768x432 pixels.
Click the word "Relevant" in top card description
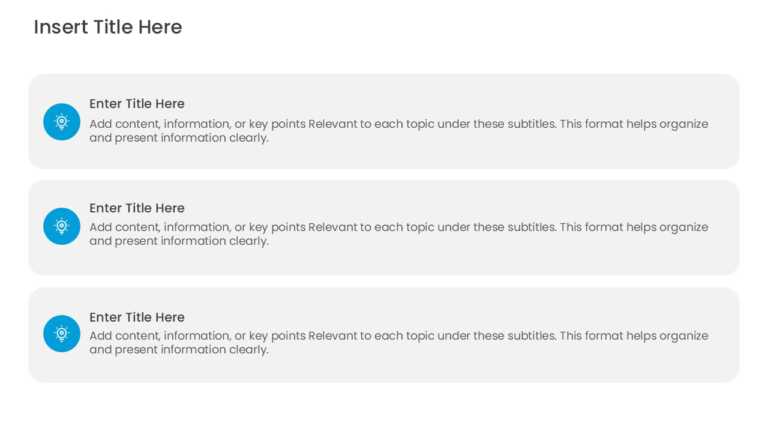(x=333, y=124)
